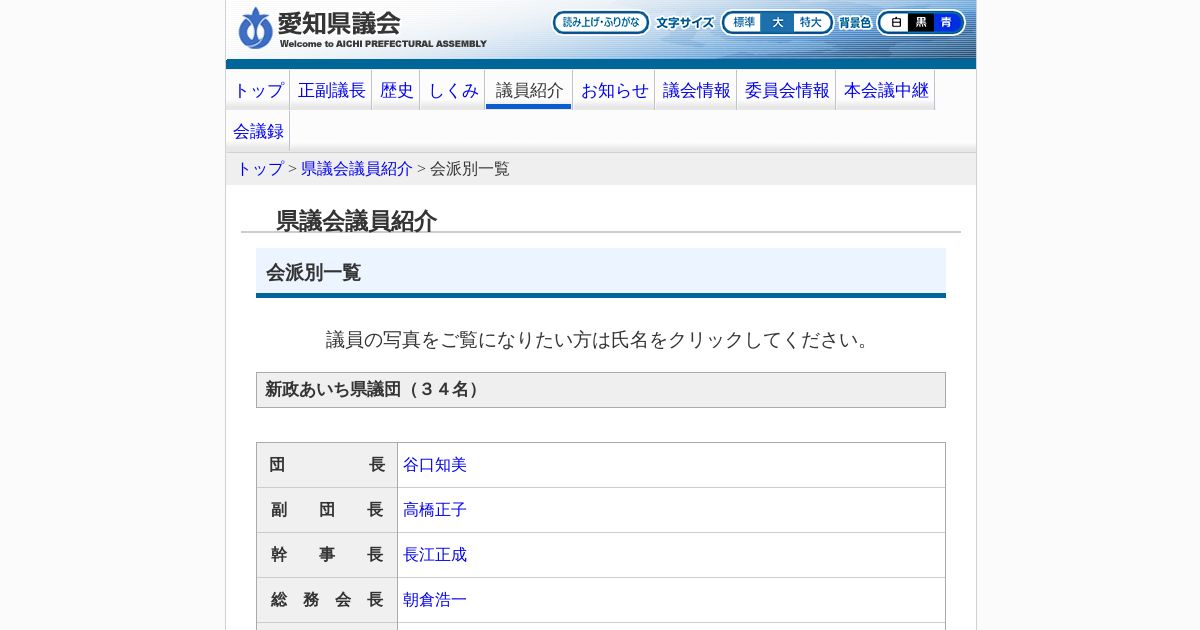1200x630 pixels.
Task: Open the お知らせ tab
Action: click(614, 90)
